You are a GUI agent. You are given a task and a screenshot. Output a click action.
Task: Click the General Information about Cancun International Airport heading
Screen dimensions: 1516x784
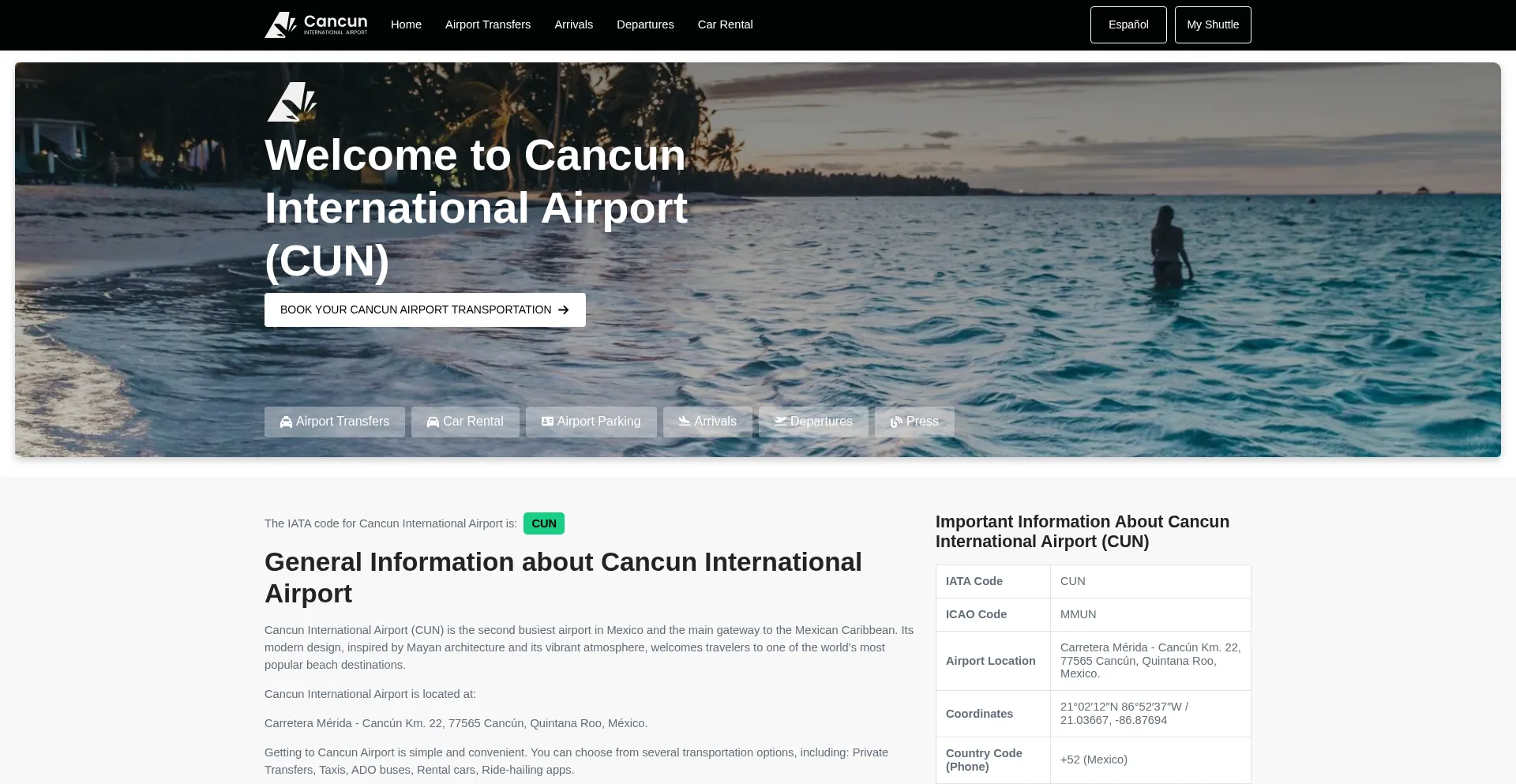click(563, 578)
